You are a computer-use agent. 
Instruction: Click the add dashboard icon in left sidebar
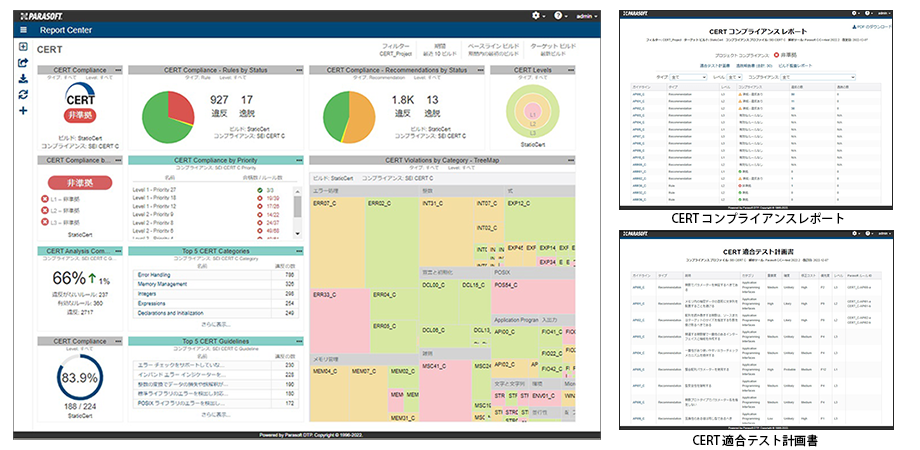pyautogui.click(x=23, y=47)
